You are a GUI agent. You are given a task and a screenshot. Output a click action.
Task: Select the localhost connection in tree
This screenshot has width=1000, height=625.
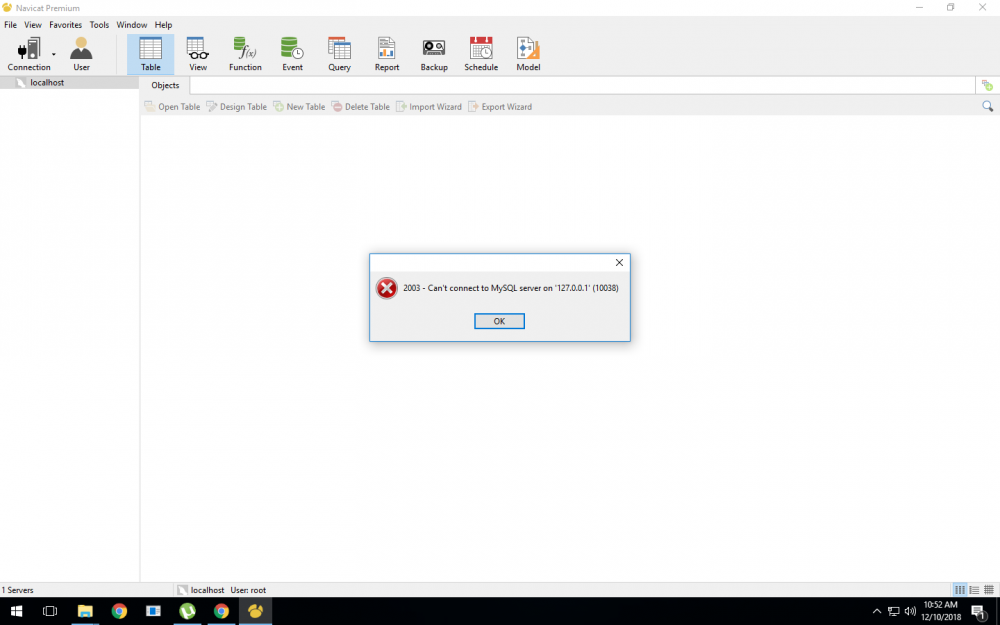[x=47, y=83]
